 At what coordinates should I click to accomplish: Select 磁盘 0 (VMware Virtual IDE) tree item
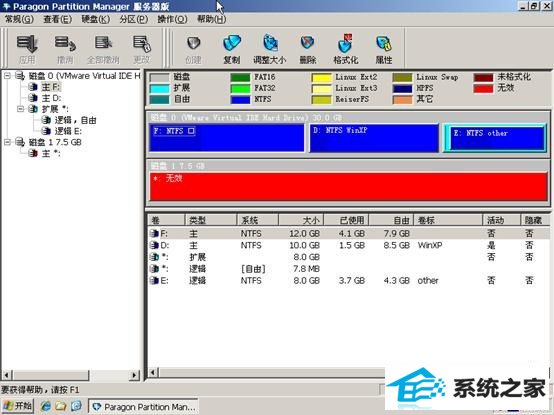pos(84,76)
